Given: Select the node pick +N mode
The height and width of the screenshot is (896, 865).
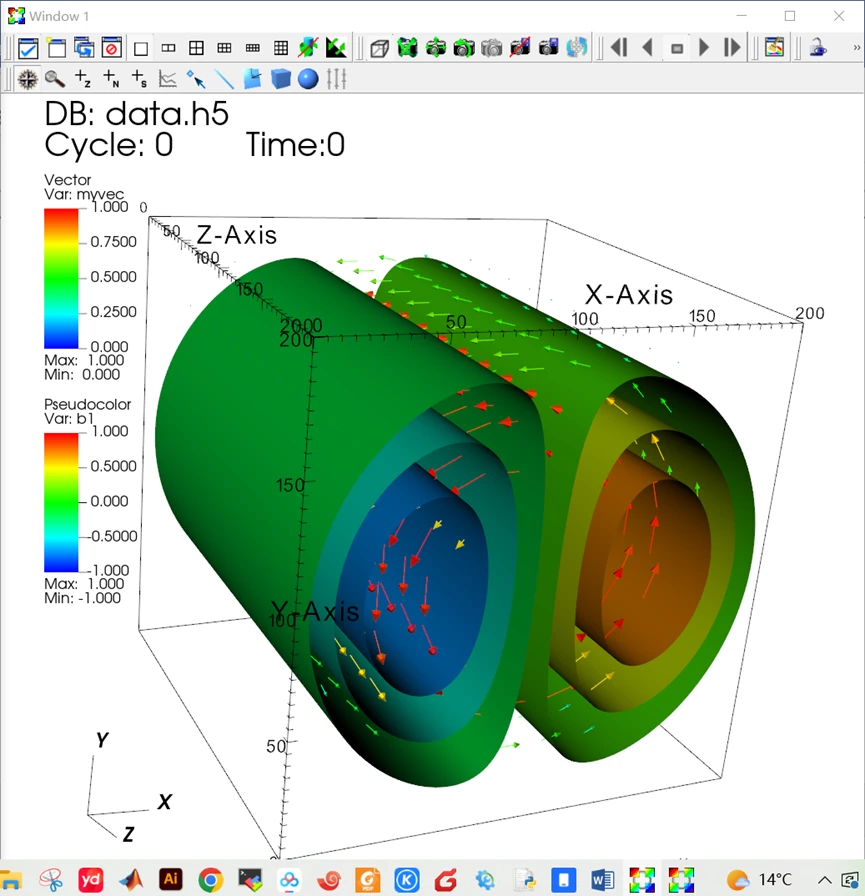Looking at the screenshot, I should click(111, 79).
